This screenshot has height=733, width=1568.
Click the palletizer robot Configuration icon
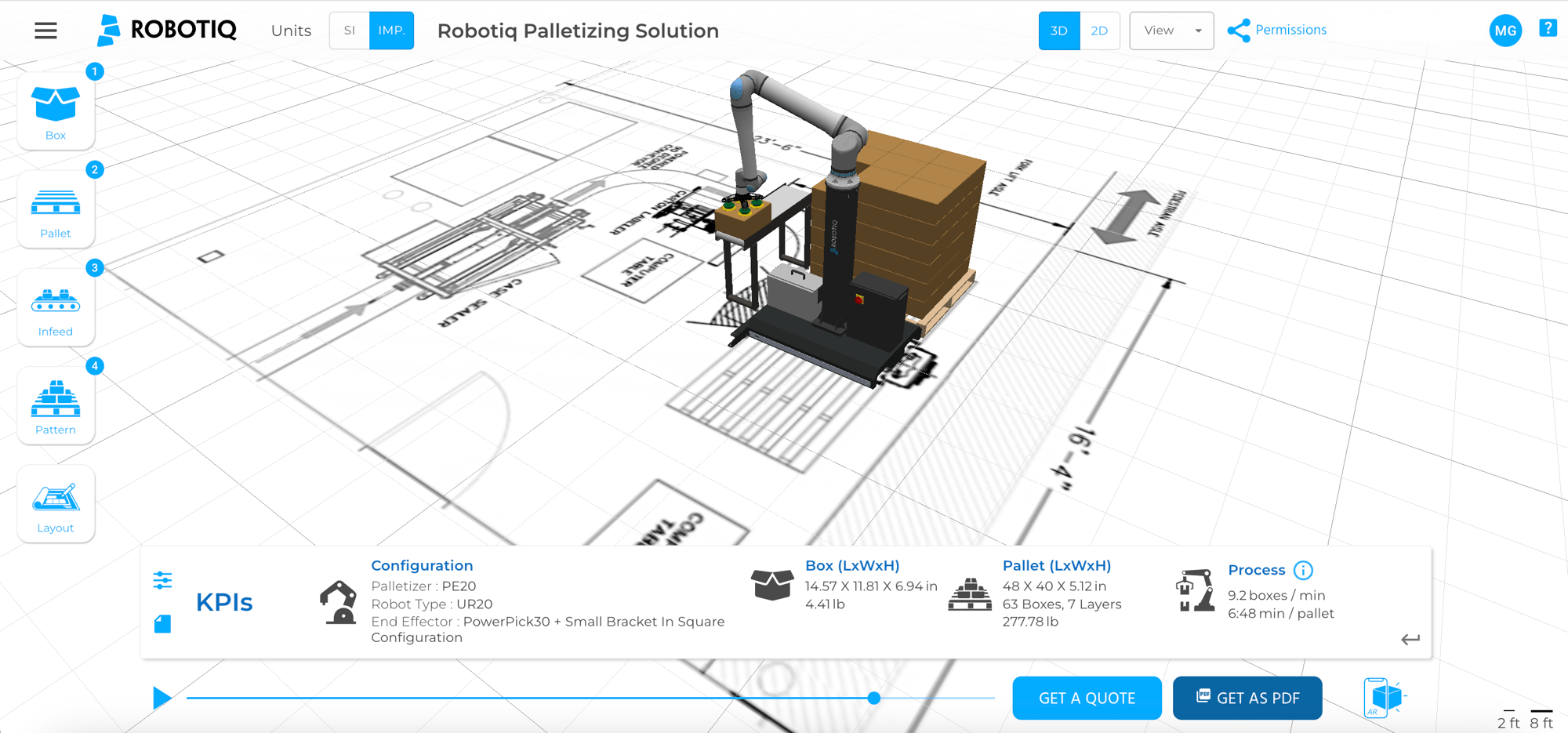(338, 602)
